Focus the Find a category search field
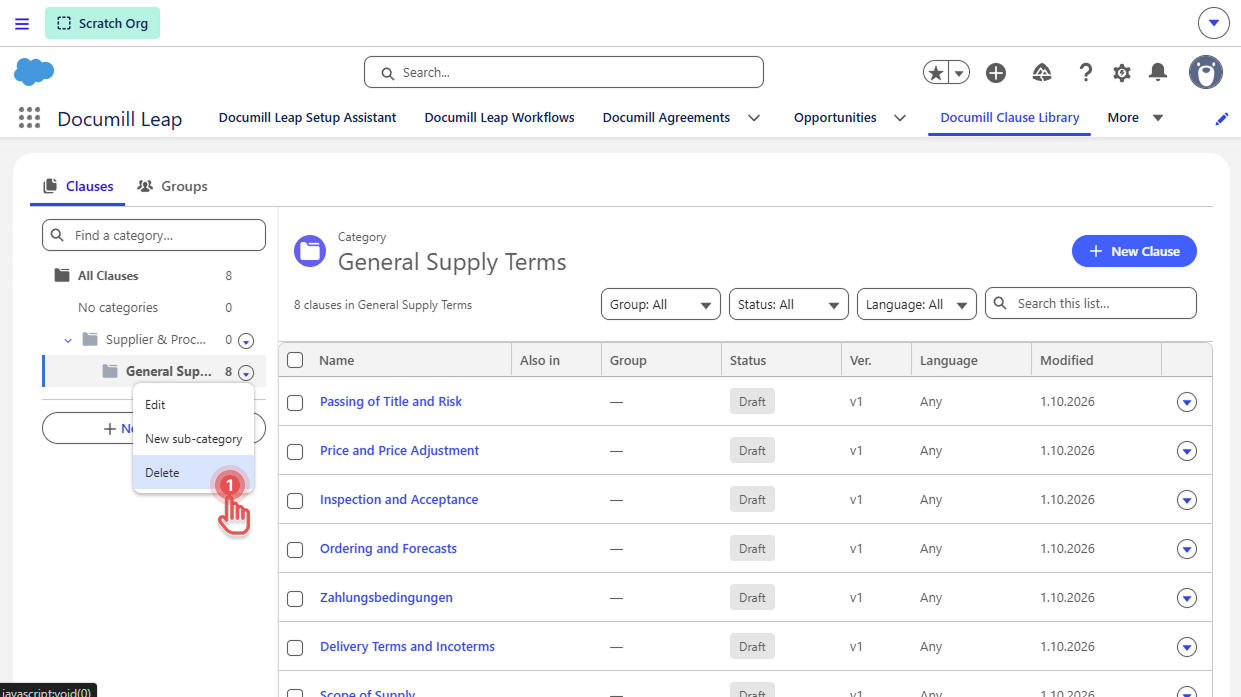Image resolution: width=1241 pixels, height=697 pixels. [154, 235]
